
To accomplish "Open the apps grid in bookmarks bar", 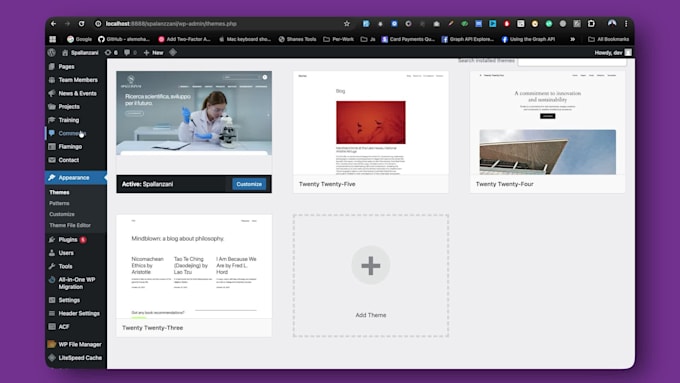I will (x=52, y=39).
